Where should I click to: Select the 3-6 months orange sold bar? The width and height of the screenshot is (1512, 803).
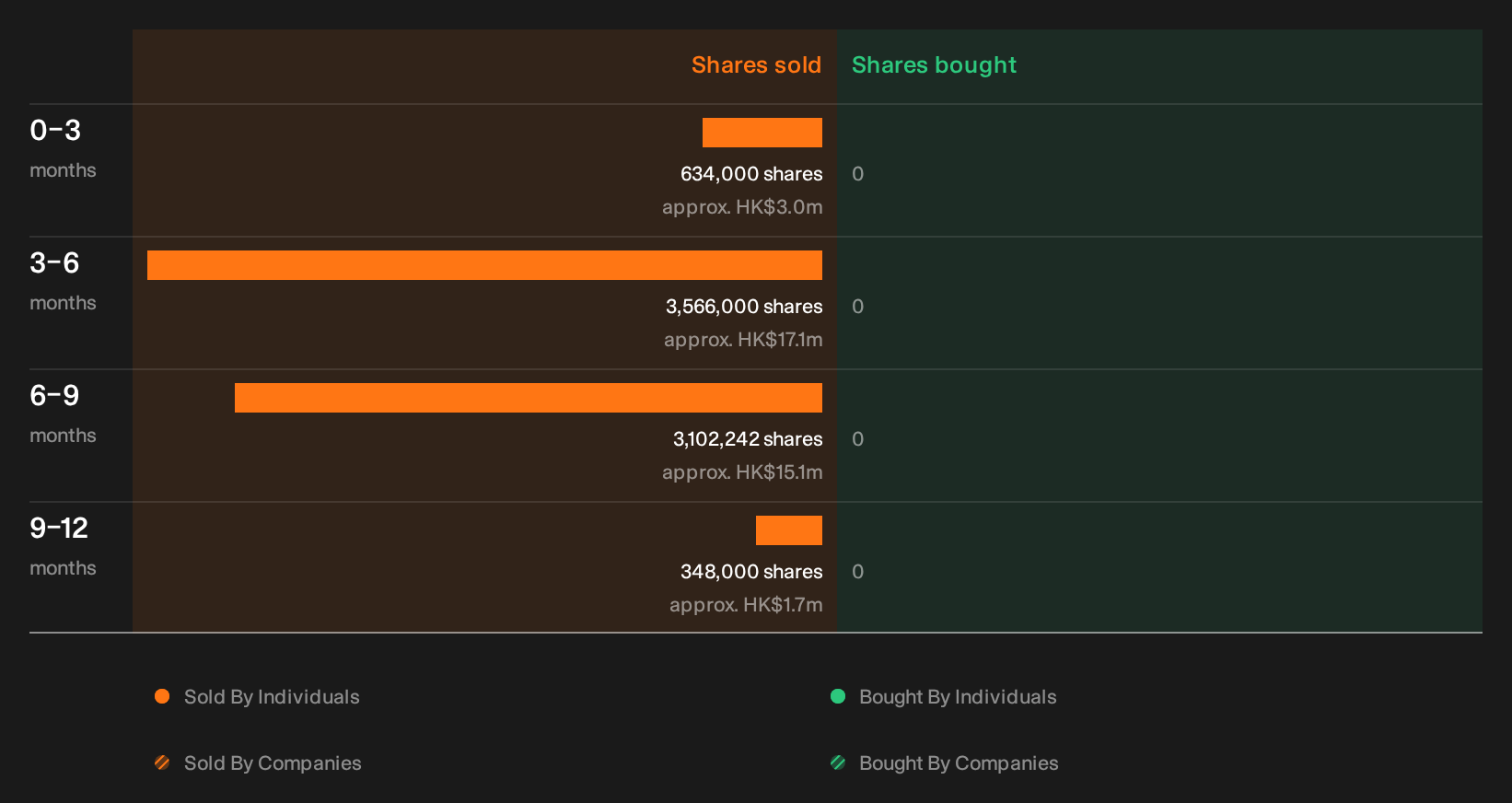484,265
